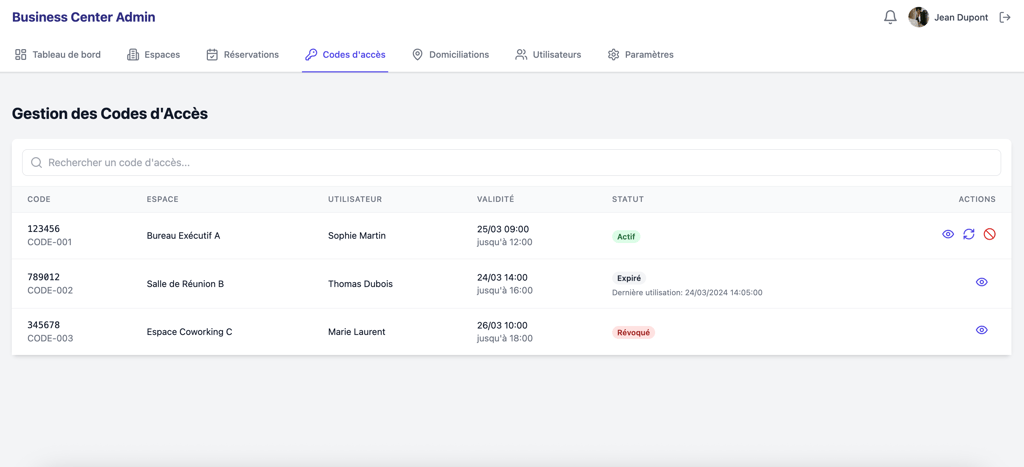Click the Actif status badge
The width and height of the screenshot is (1024, 467).
click(x=626, y=236)
